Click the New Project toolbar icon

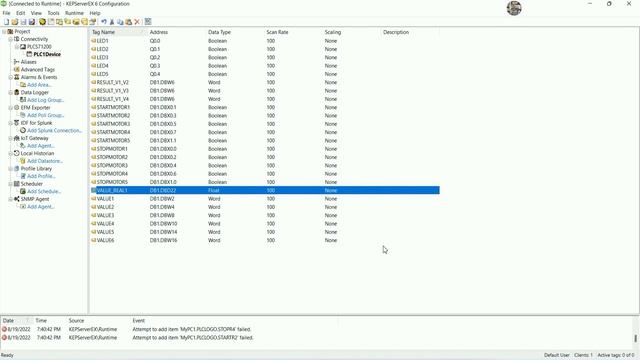7,22
